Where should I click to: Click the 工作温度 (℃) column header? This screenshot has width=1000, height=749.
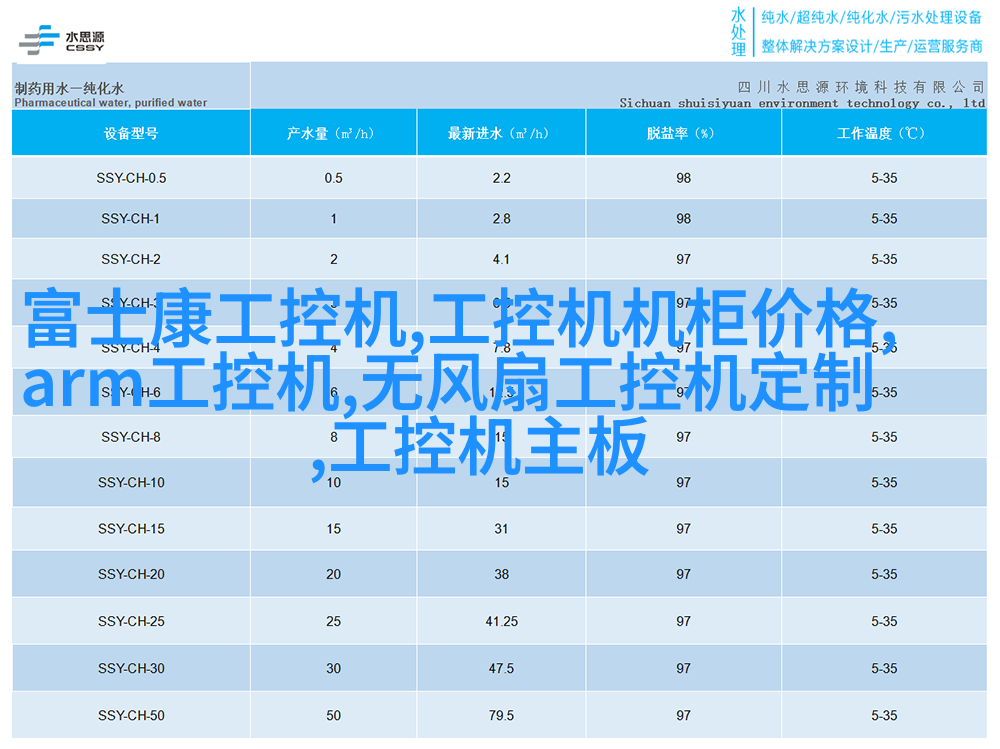click(x=884, y=133)
